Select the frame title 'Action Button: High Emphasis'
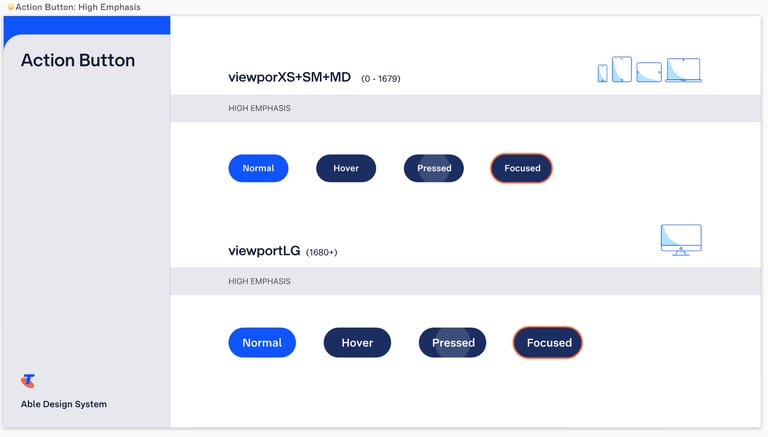The width and height of the screenshot is (768, 437). [78, 7]
